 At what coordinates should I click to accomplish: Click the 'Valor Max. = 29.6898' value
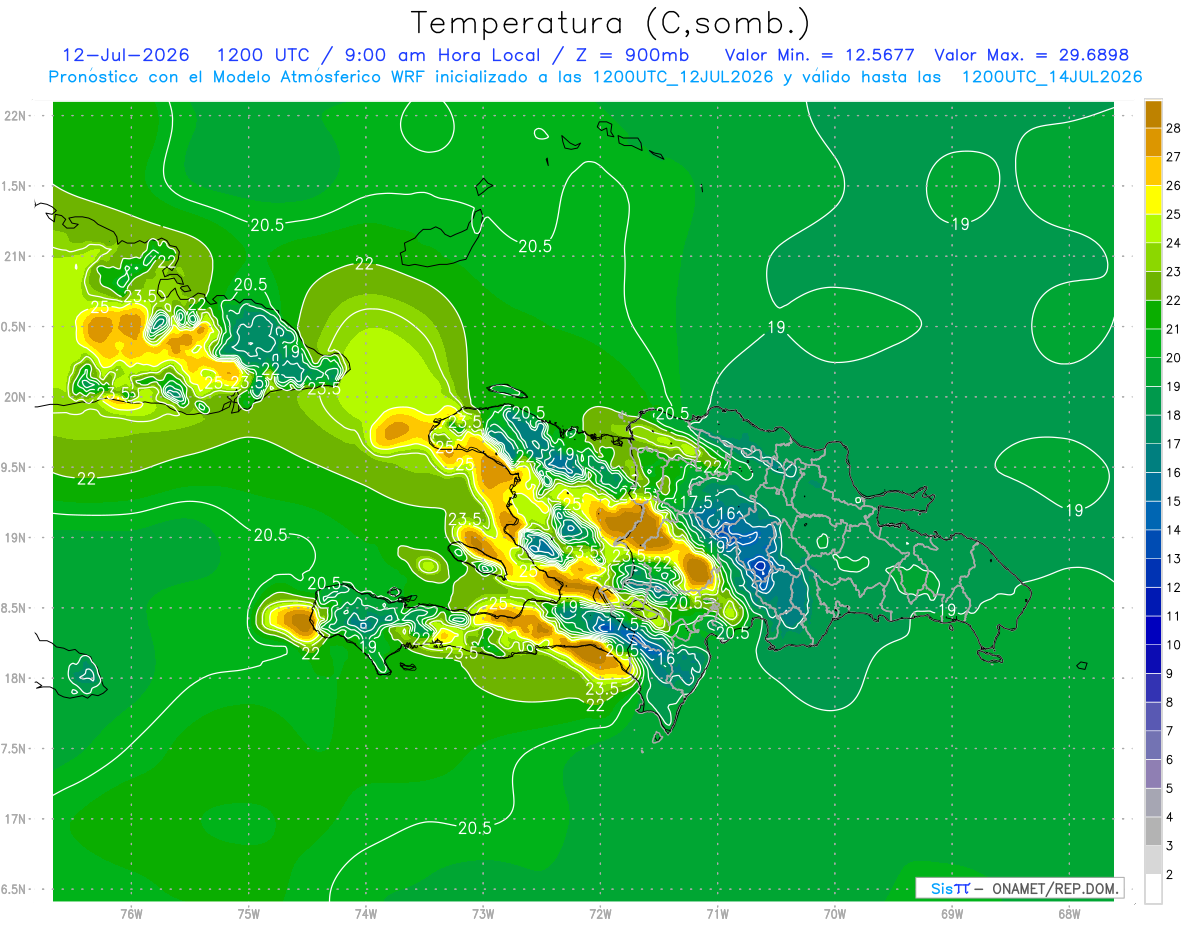point(1032,55)
